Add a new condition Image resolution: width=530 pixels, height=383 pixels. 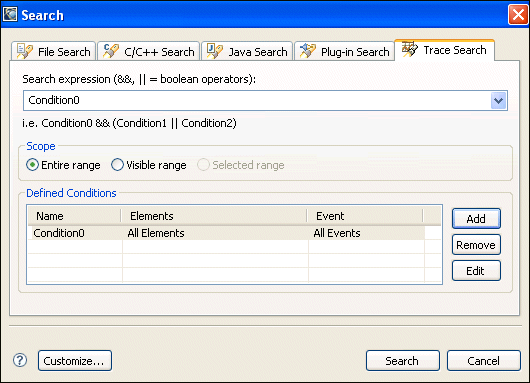pyautogui.click(x=476, y=219)
